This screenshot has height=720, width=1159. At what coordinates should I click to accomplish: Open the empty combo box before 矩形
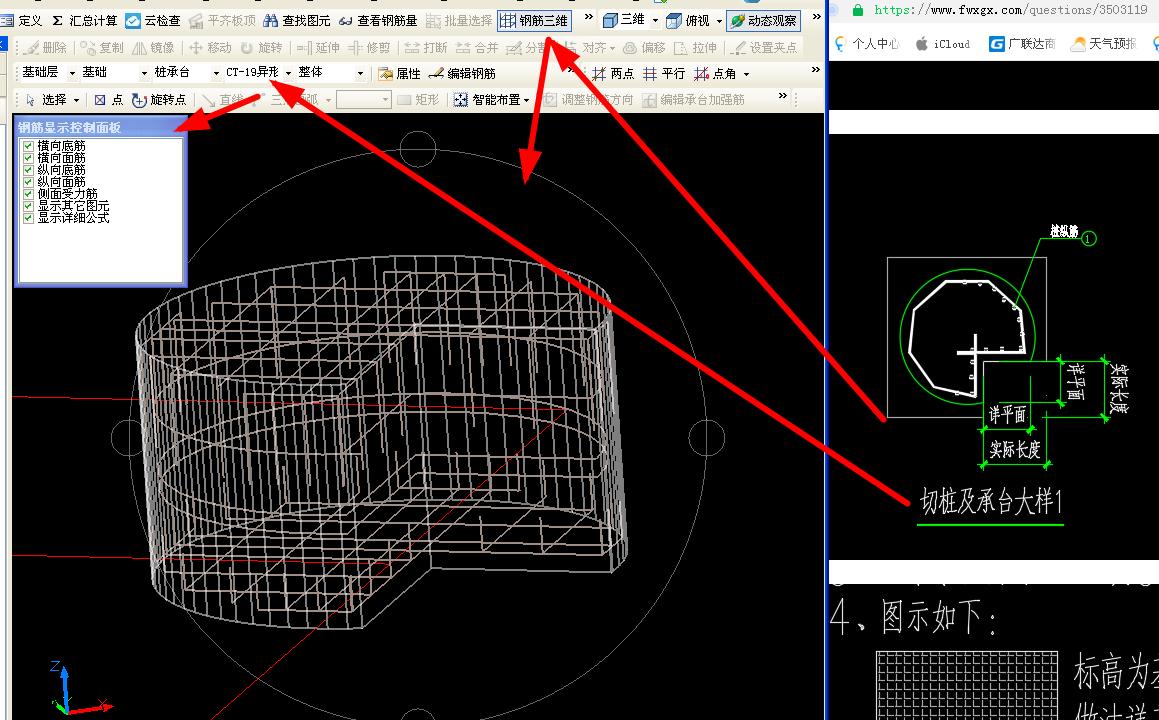coord(363,100)
